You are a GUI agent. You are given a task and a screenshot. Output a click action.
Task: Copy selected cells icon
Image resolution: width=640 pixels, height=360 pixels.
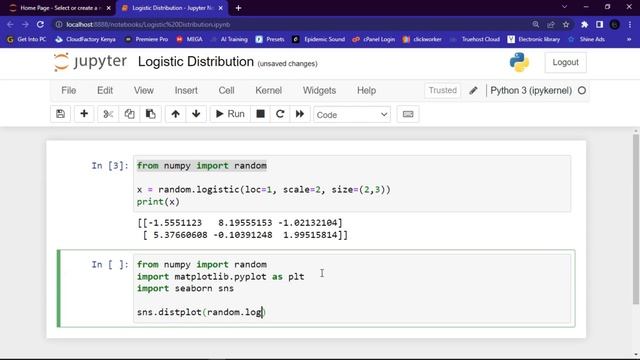(x=129, y=114)
